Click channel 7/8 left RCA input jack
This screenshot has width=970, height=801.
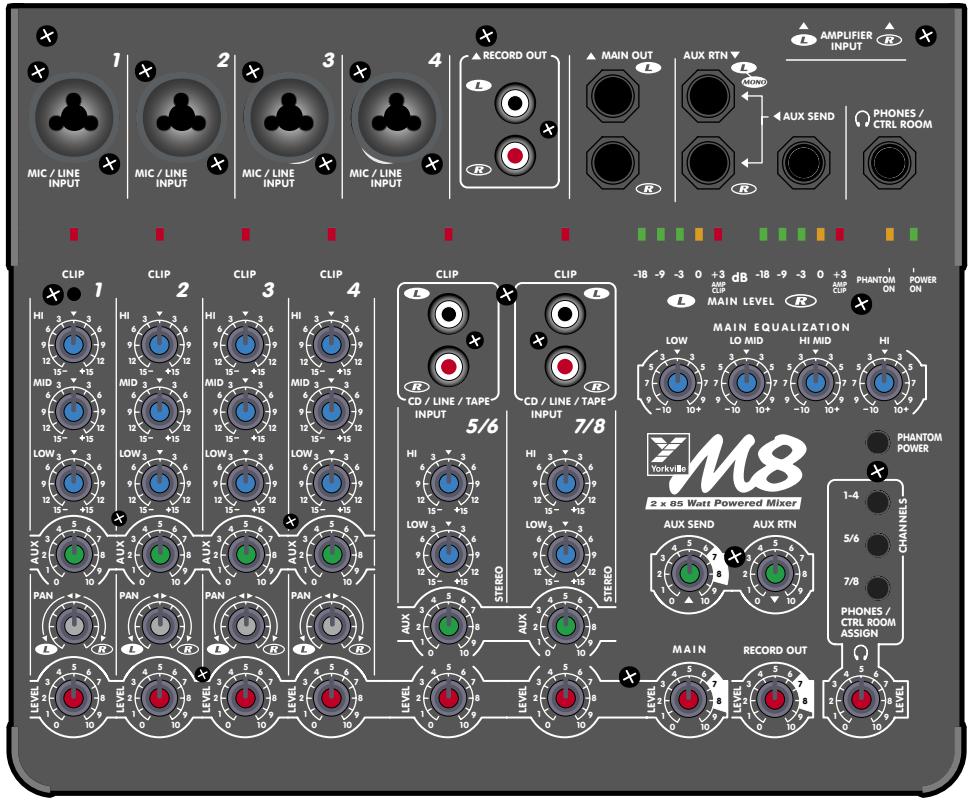pos(564,314)
